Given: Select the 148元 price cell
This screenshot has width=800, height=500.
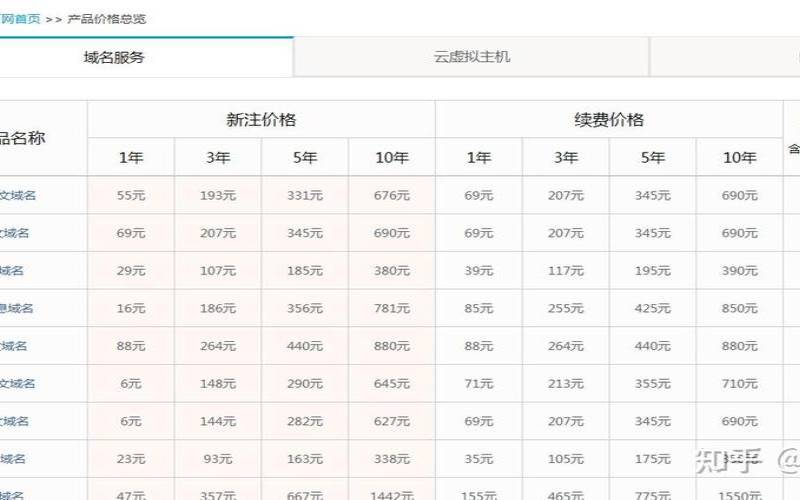Looking at the screenshot, I should (x=218, y=384).
